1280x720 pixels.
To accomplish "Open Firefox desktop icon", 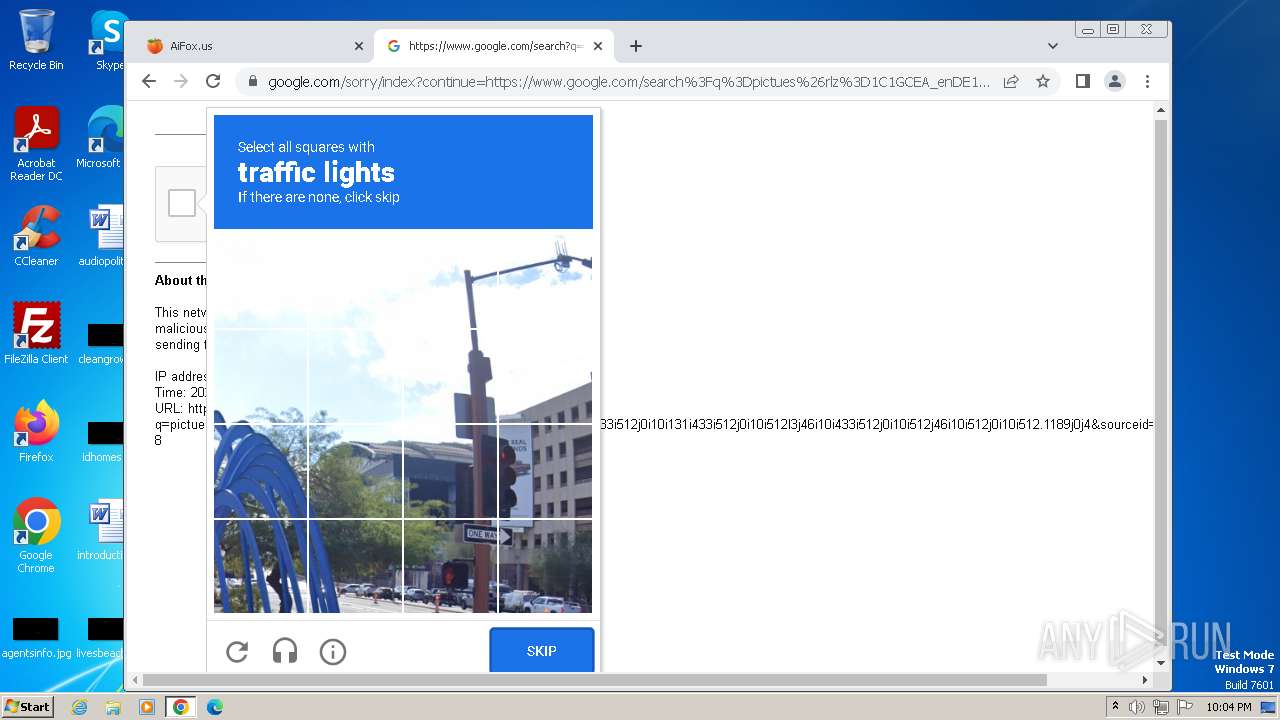I will coord(36,432).
